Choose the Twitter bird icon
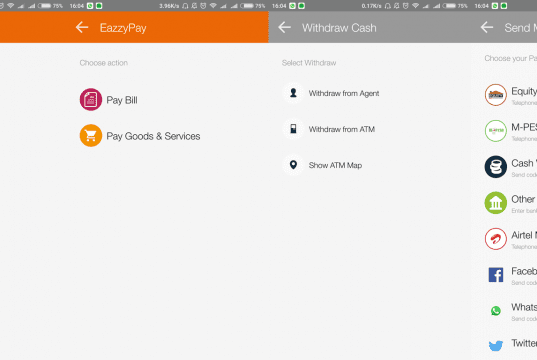Viewport: 537px width, 360px height. click(496, 346)
